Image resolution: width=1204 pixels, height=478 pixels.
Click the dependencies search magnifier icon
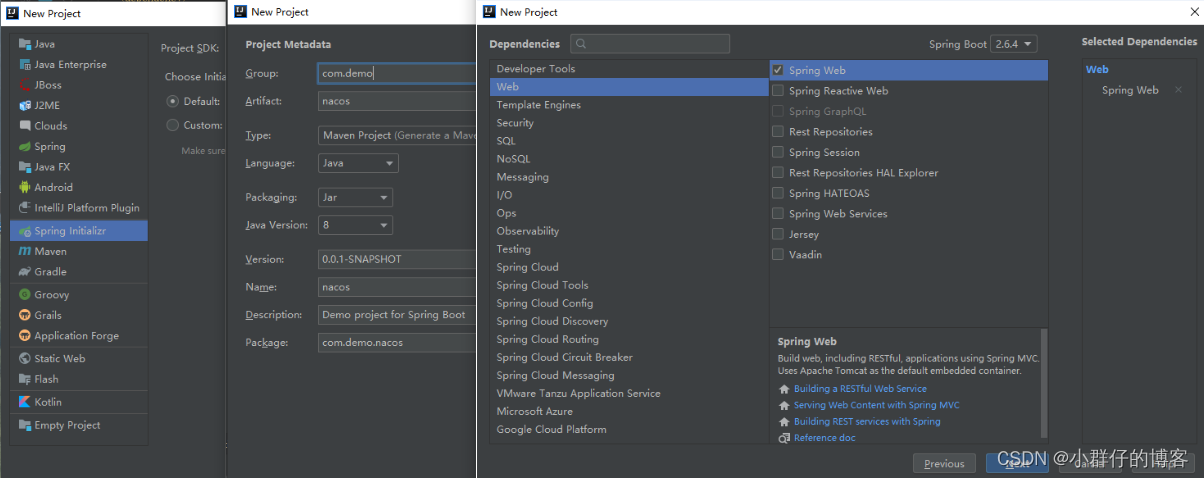point(581,44)
